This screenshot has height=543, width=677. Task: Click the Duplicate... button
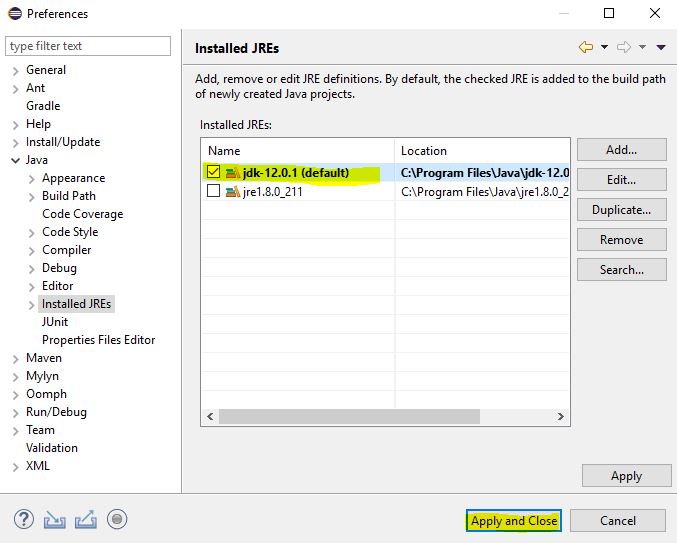622,210
